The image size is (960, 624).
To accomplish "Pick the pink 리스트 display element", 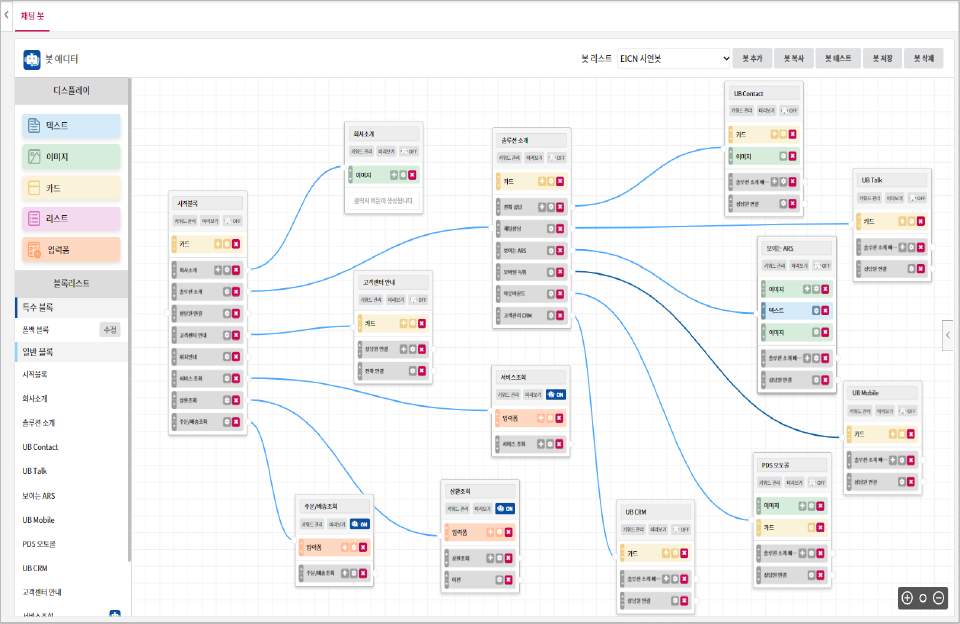I will (71, 219).
